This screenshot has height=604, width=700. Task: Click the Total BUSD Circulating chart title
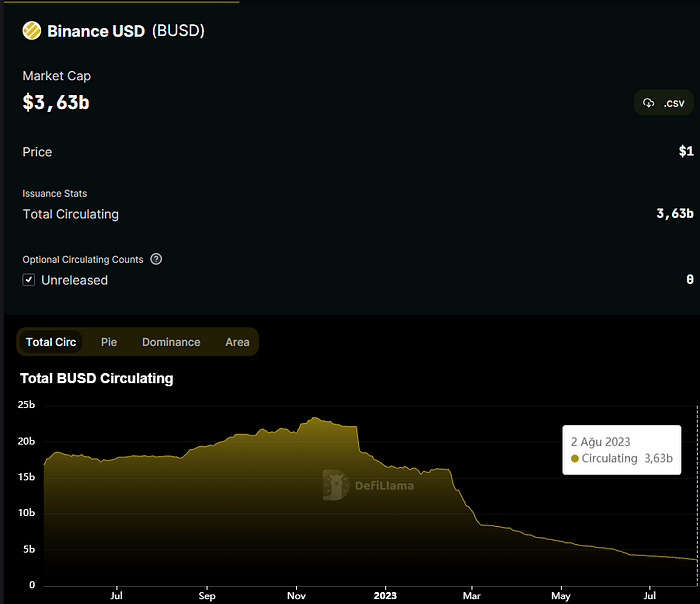(97, 378)
